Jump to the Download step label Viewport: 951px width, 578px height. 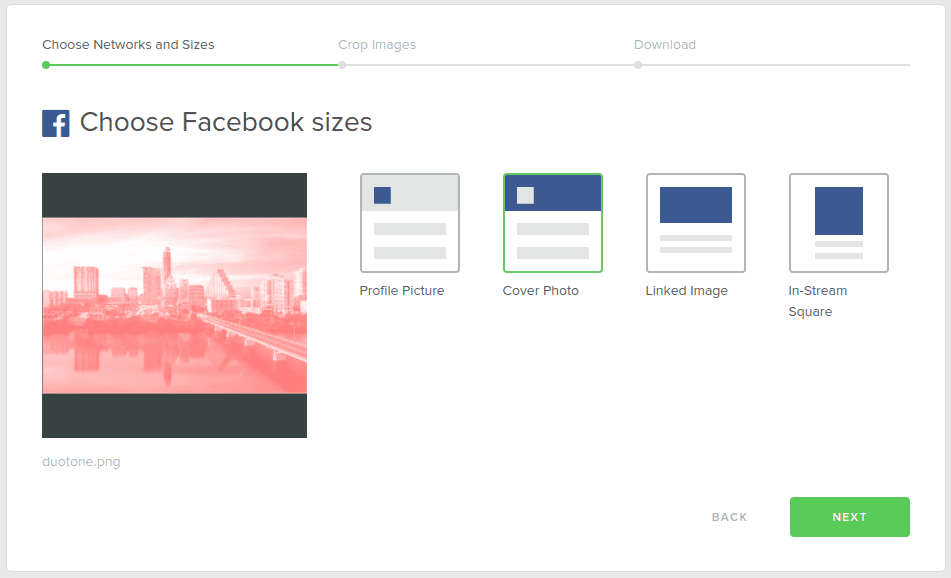[x=664, y=45]
